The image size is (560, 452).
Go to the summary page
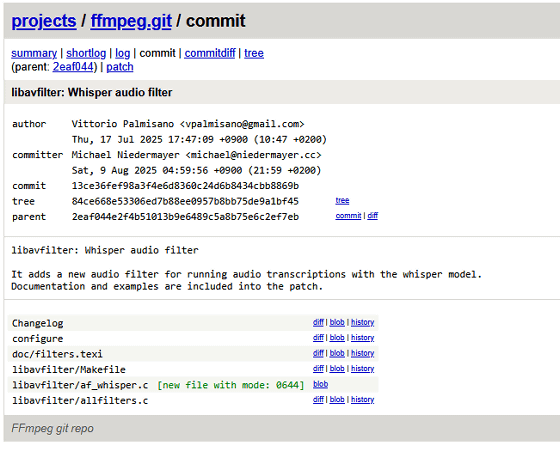pyautogui.click(x=34, y=53)
